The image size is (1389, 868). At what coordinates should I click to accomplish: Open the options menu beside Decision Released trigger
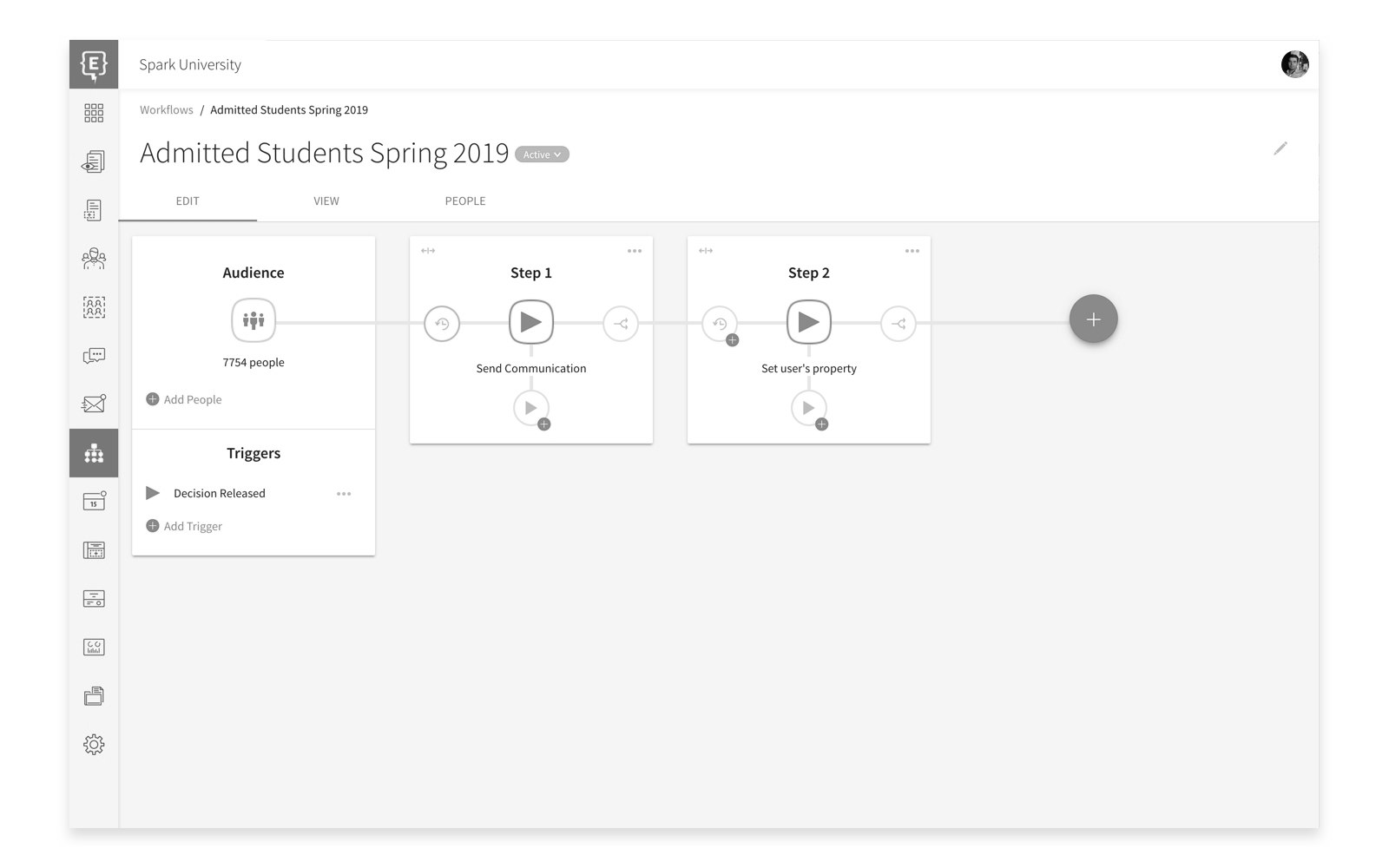click(x=343, y=493)
